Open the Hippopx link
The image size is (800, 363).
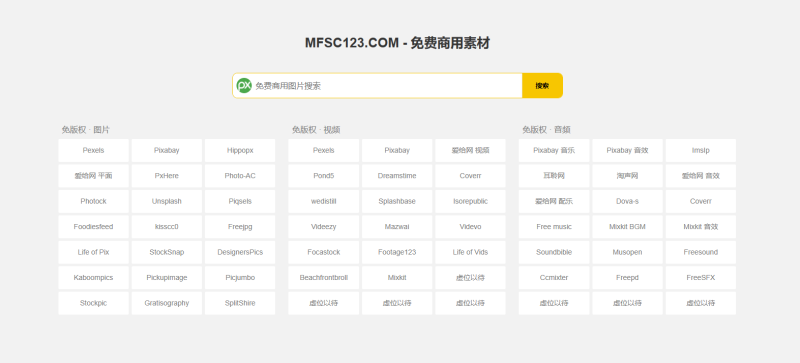click(240, 151)
